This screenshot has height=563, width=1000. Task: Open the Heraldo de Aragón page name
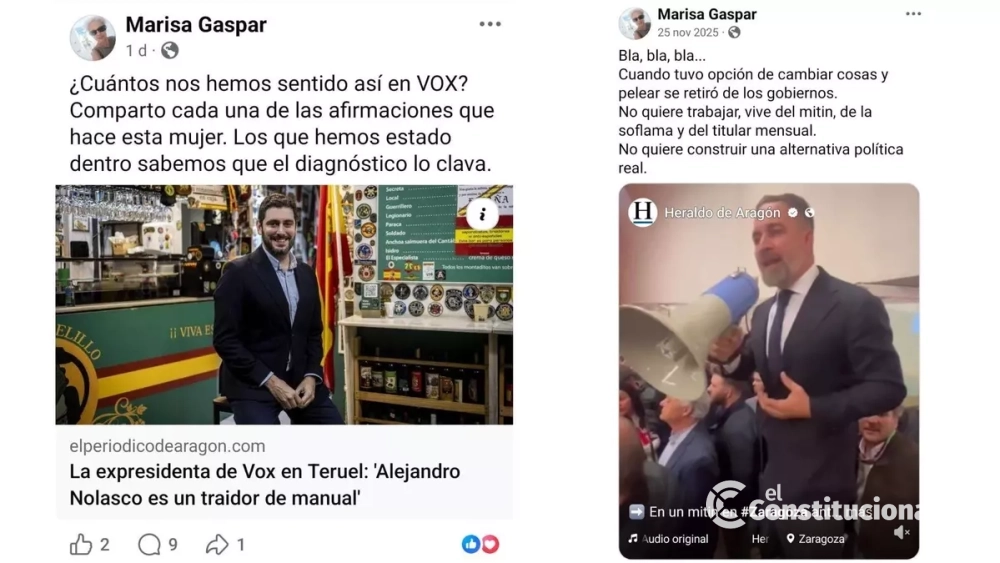tap(722, 213)
